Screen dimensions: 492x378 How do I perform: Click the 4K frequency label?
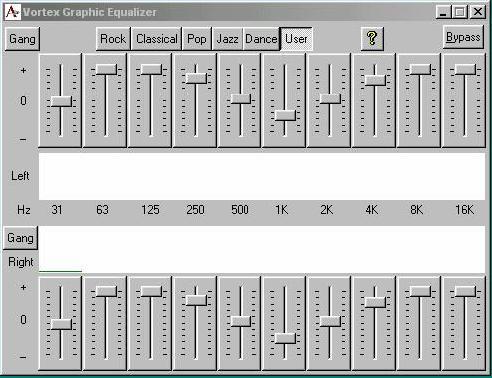(372, 210)
